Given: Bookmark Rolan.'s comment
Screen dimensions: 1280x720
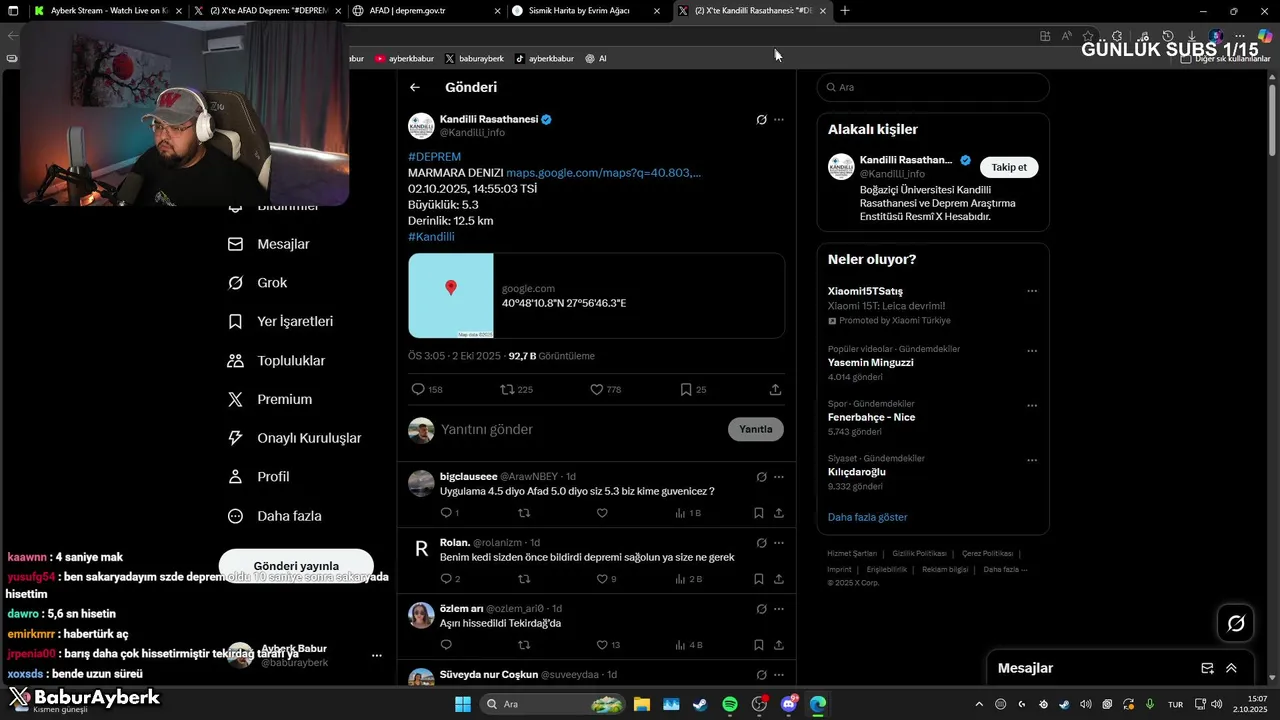Looking at the screenshot, I should click(x=759, y=579).
